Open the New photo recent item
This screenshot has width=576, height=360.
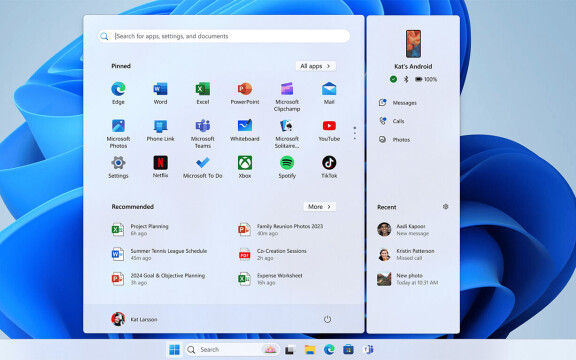pyautogui.click(x=407, y=279)
